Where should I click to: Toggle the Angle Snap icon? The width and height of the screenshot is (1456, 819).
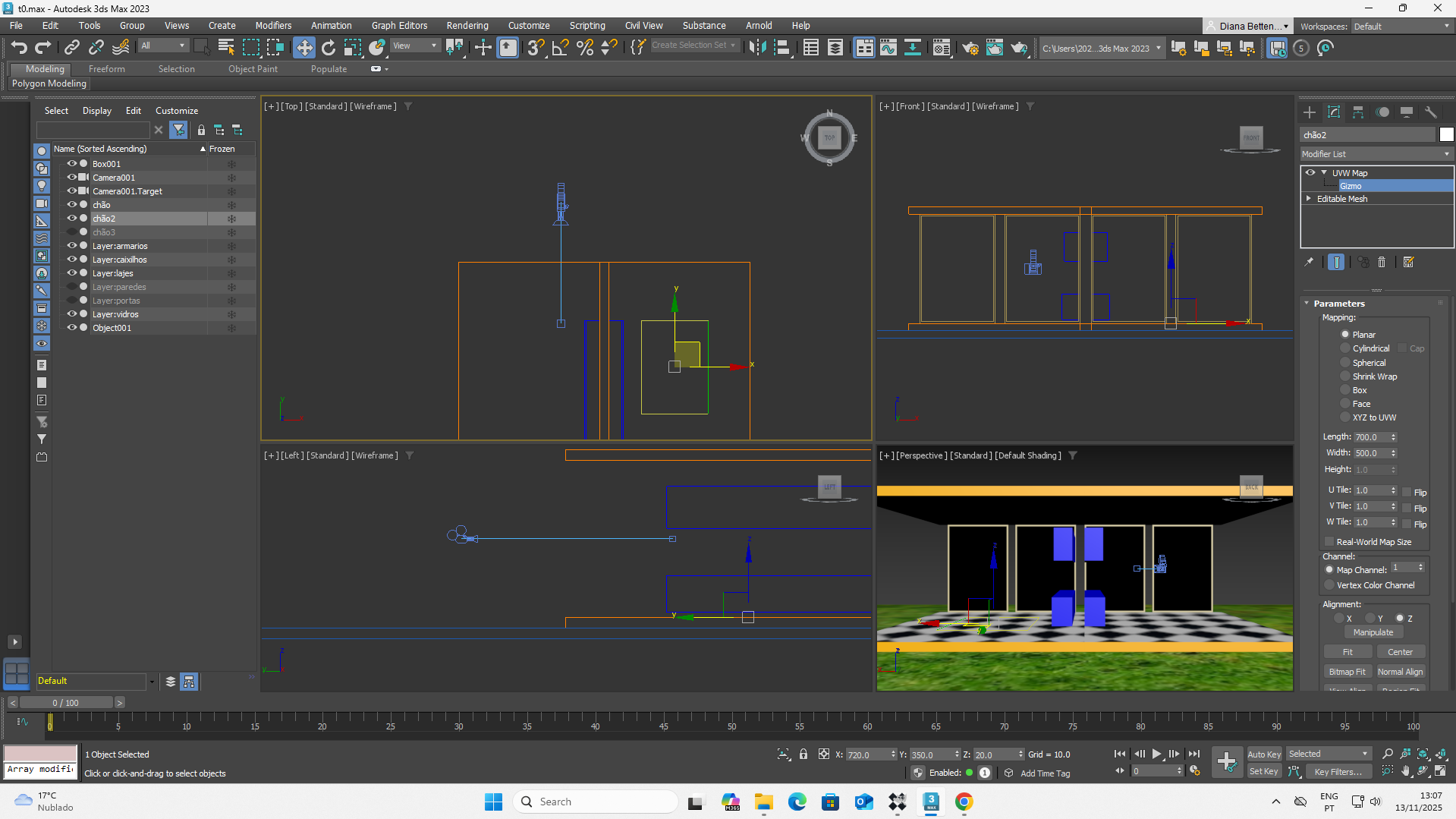point(560,48)
